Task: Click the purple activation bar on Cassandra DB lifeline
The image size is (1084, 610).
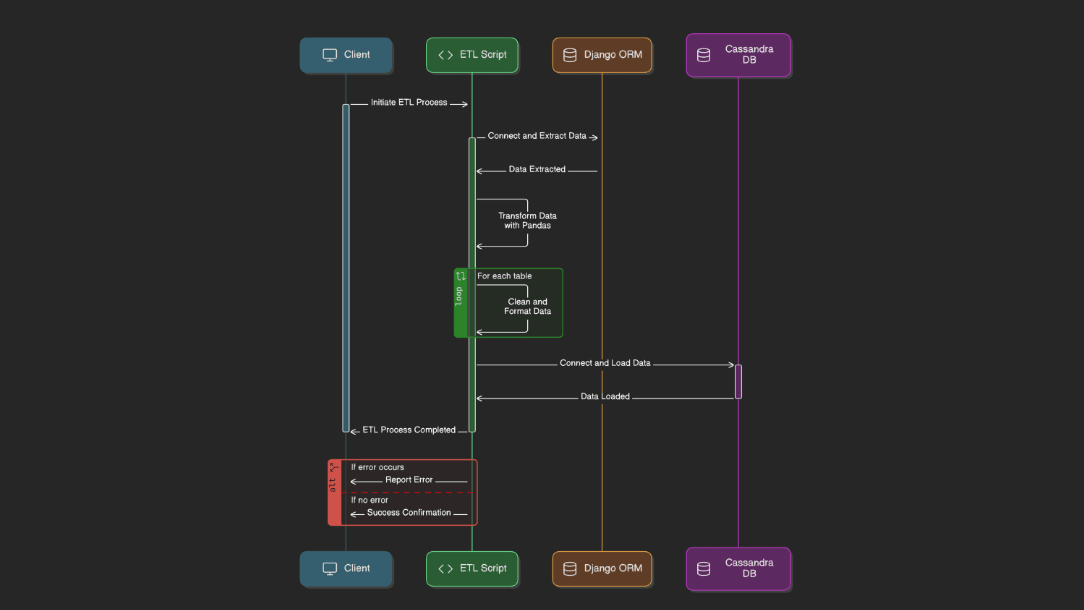Action: [738, 380]
